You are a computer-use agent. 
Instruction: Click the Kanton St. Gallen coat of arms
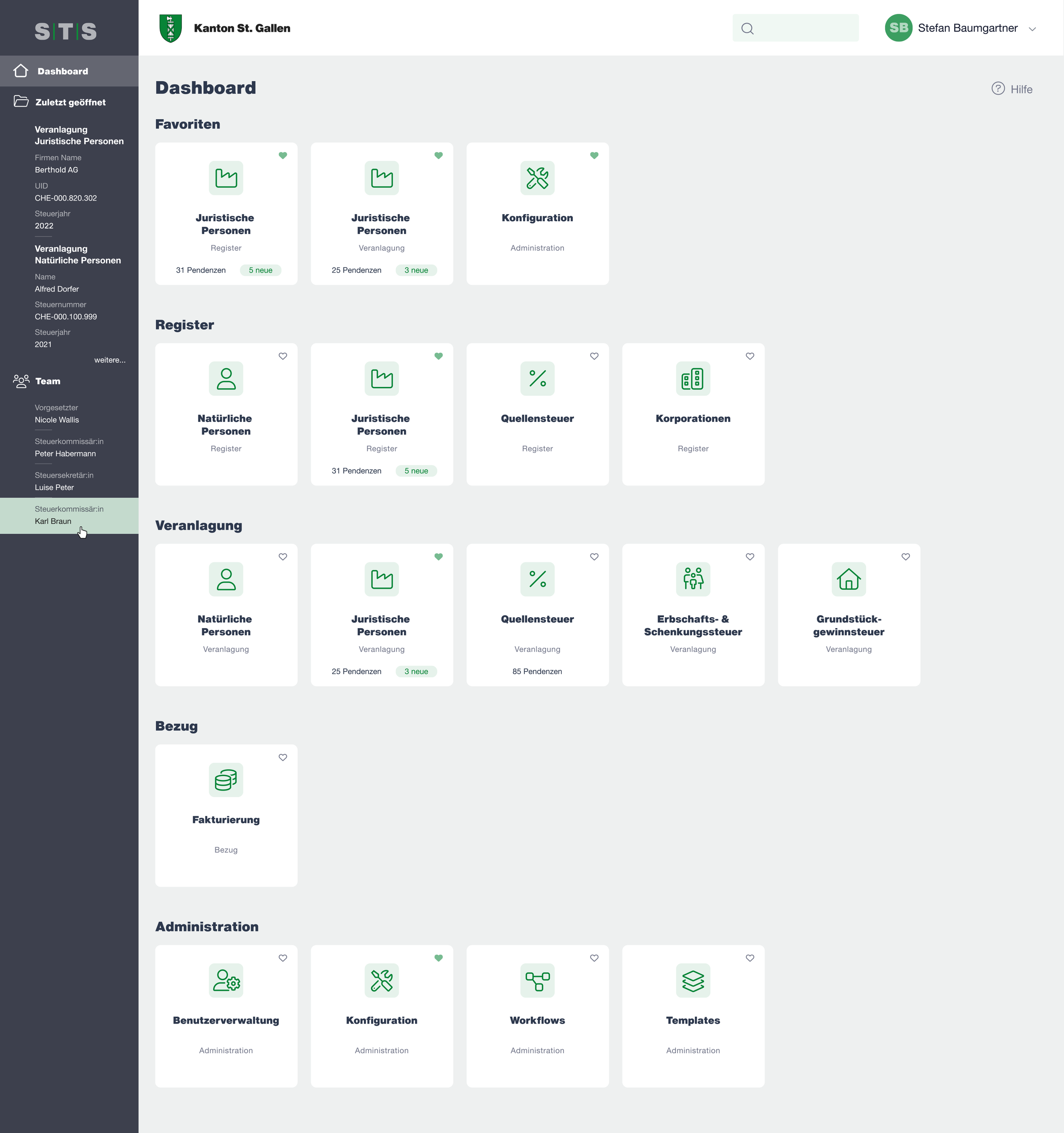pos(170,29)
